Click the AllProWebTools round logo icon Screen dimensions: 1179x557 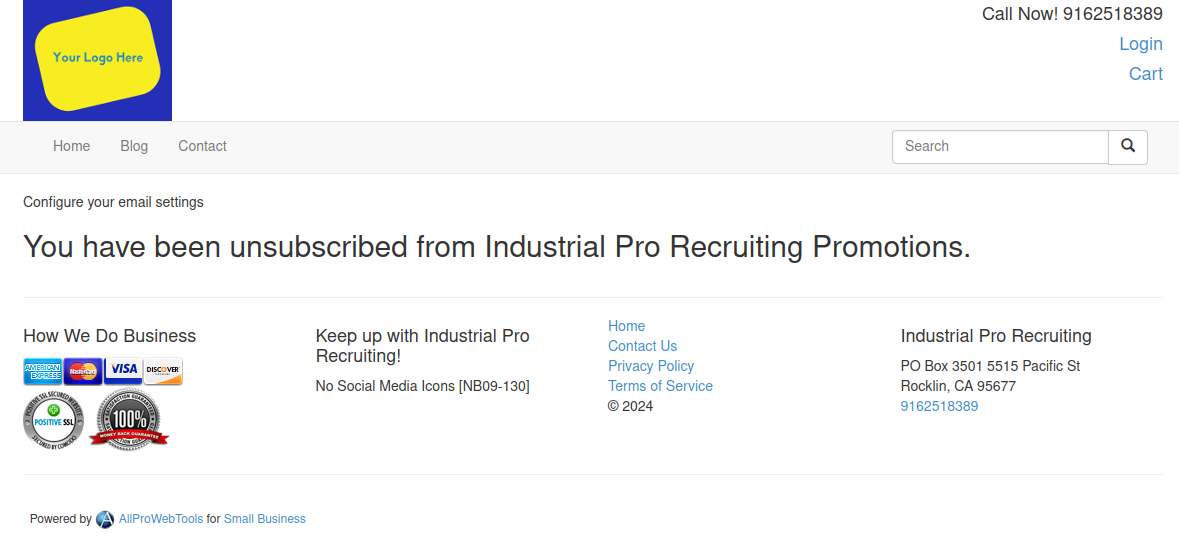click(105, 519)
